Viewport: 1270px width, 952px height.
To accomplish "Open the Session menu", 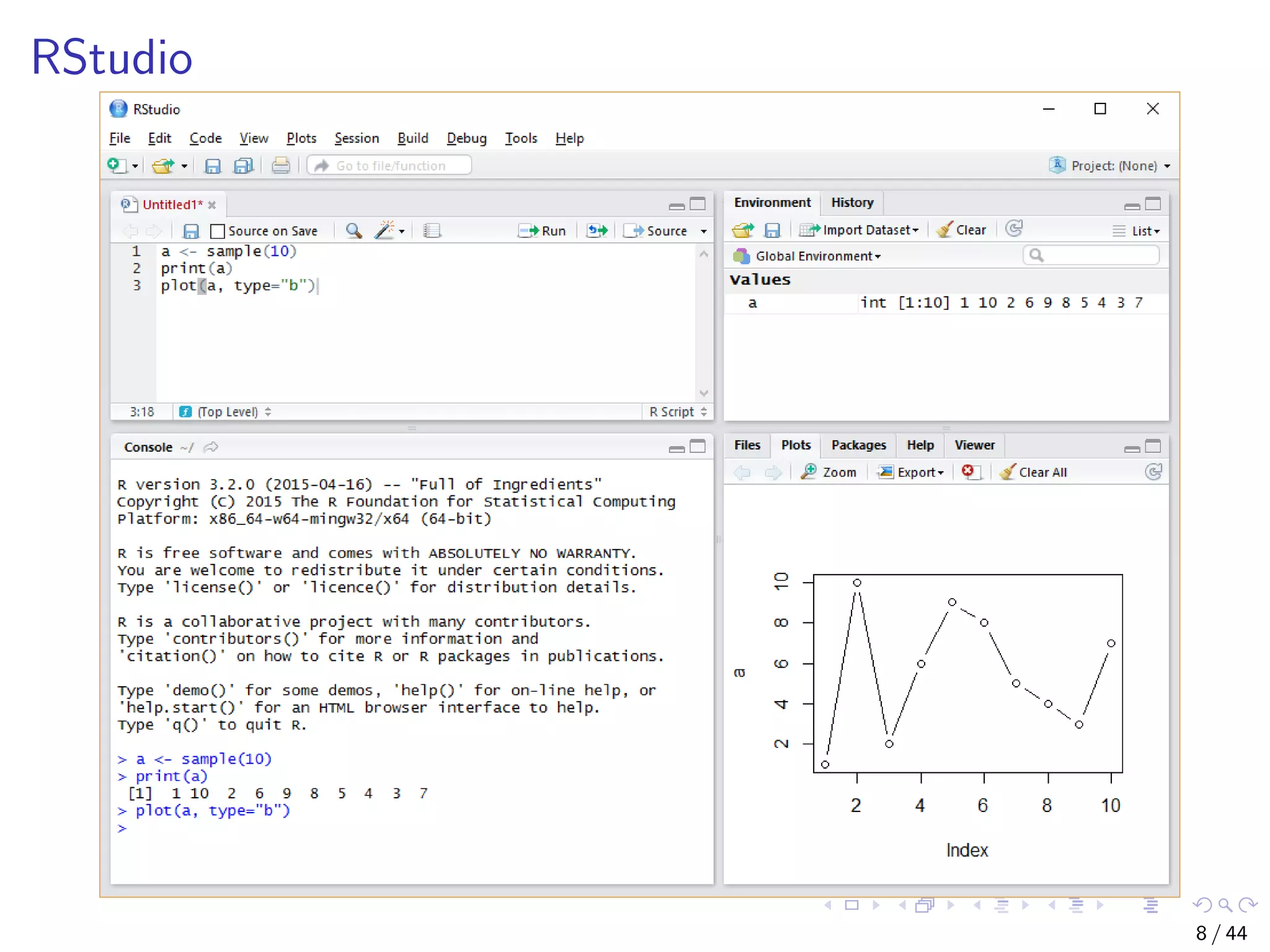I will coord(357,138).
